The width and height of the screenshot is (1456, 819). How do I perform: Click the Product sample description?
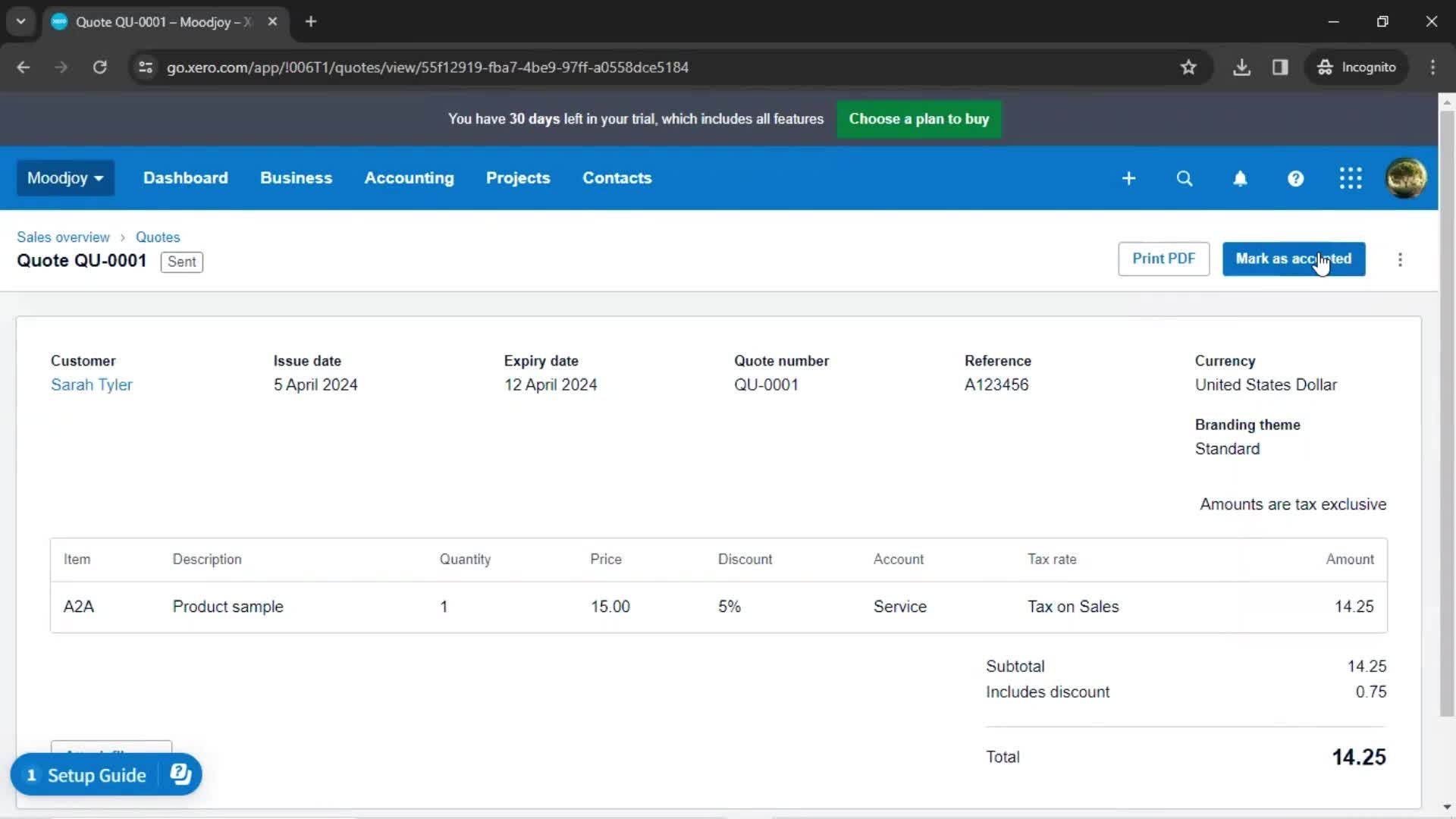pyautogui.click(x=227, y=607)
